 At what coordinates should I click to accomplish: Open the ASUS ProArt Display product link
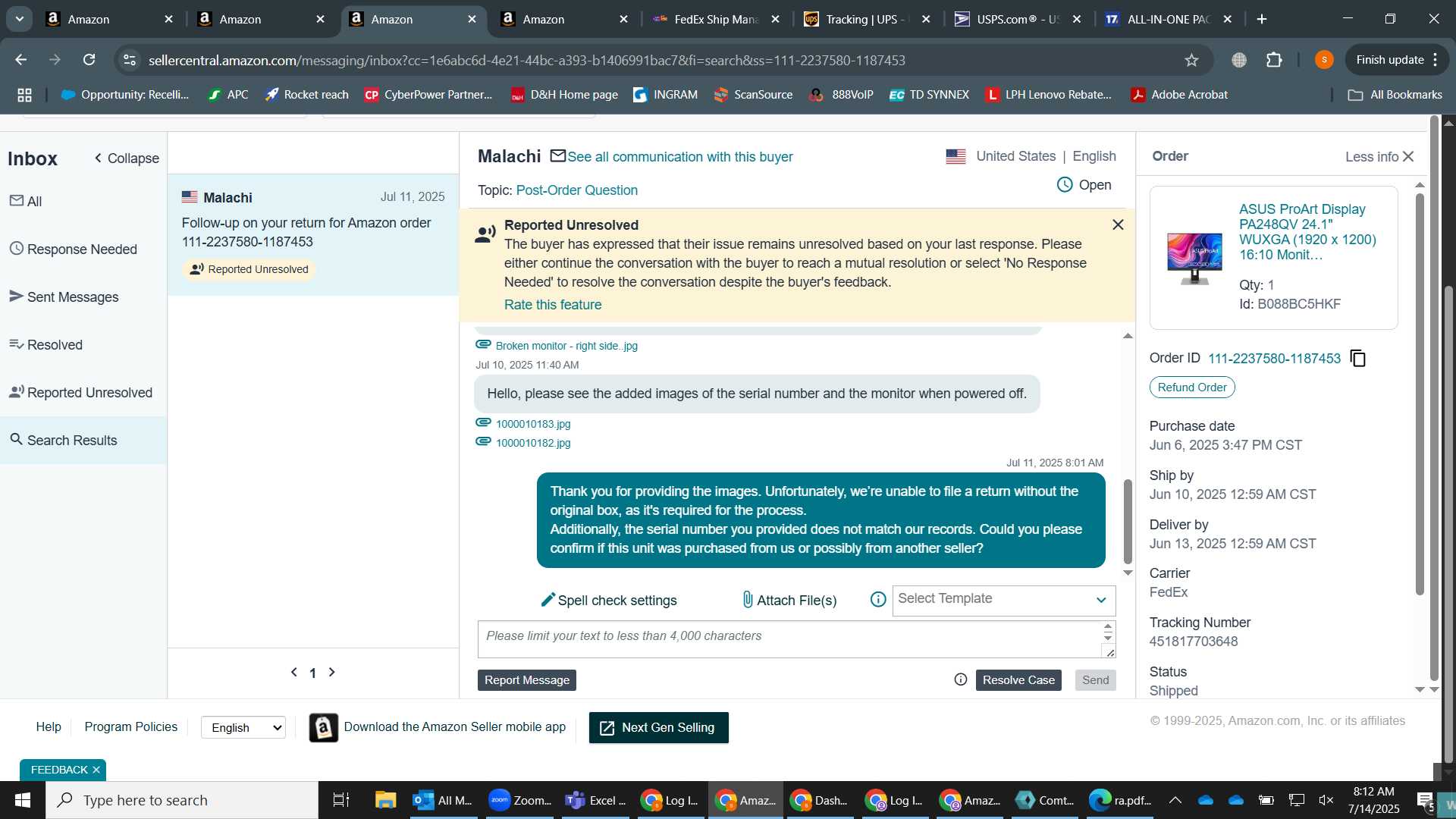1307,232
